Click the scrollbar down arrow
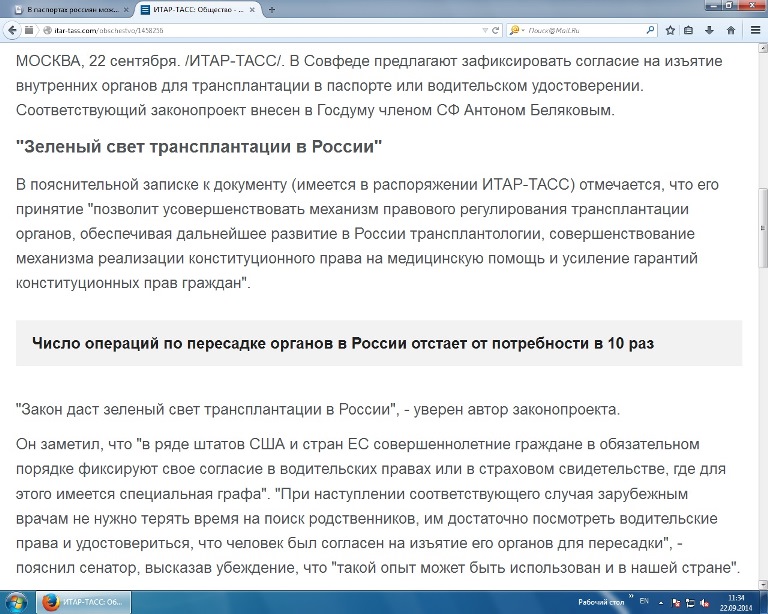Viewport: 768px width, 614px height. 763,584
